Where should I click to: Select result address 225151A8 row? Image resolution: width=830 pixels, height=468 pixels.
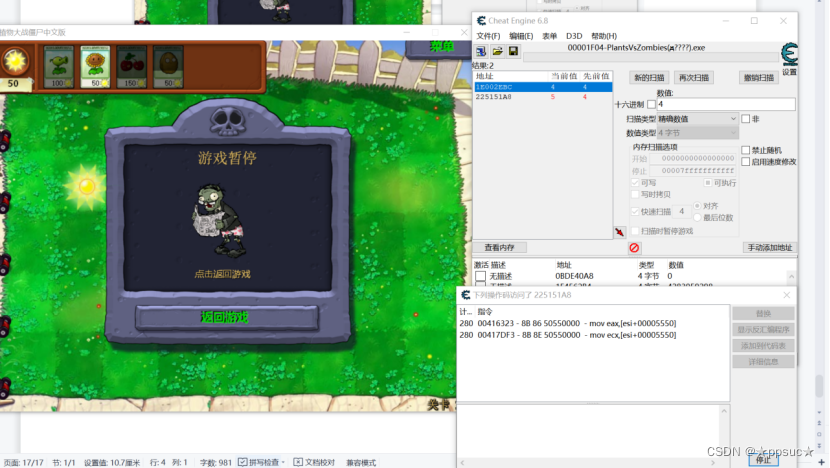point(543,97)
